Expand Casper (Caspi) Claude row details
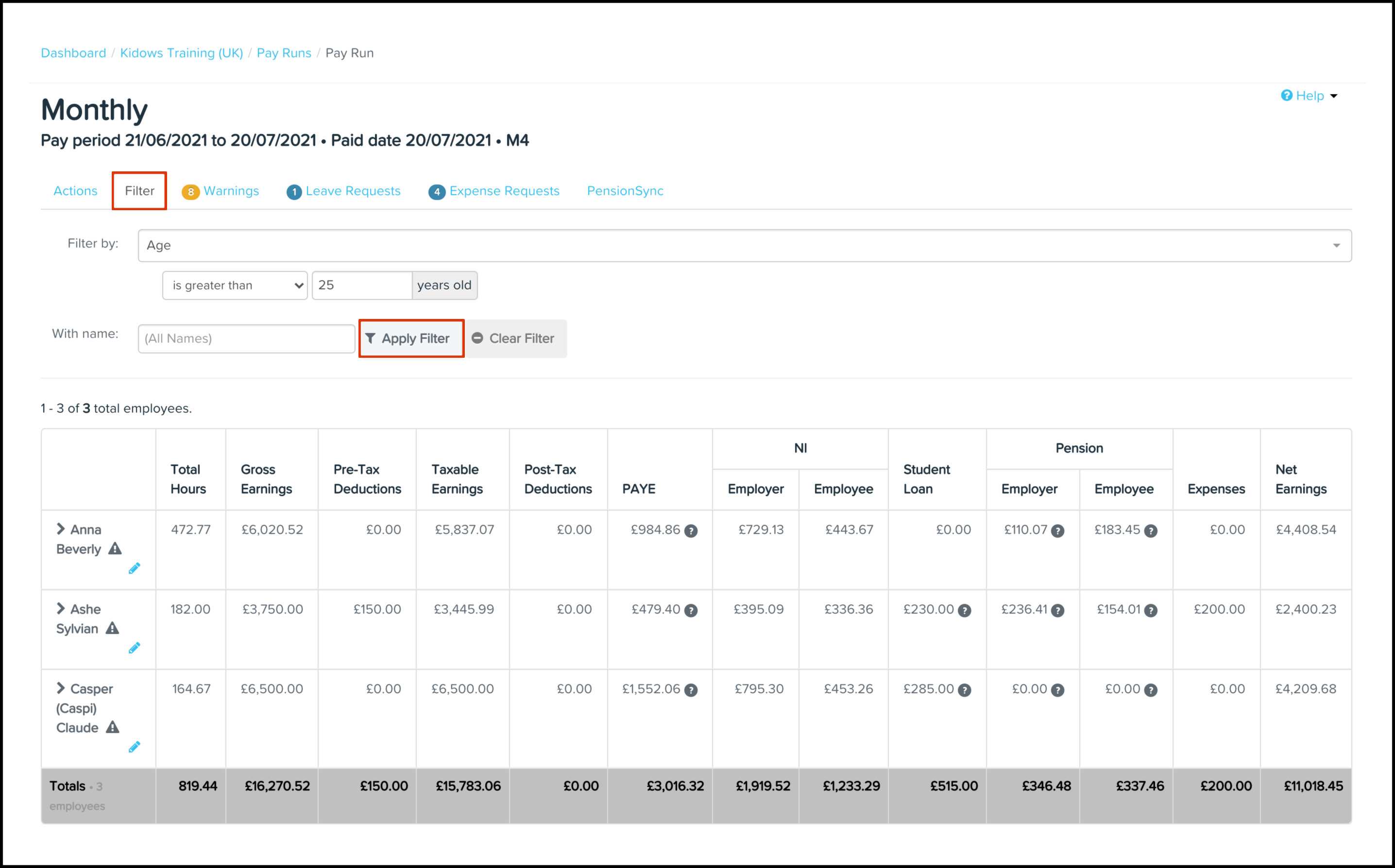1395x868 pixels. click(x=60, y=688)
